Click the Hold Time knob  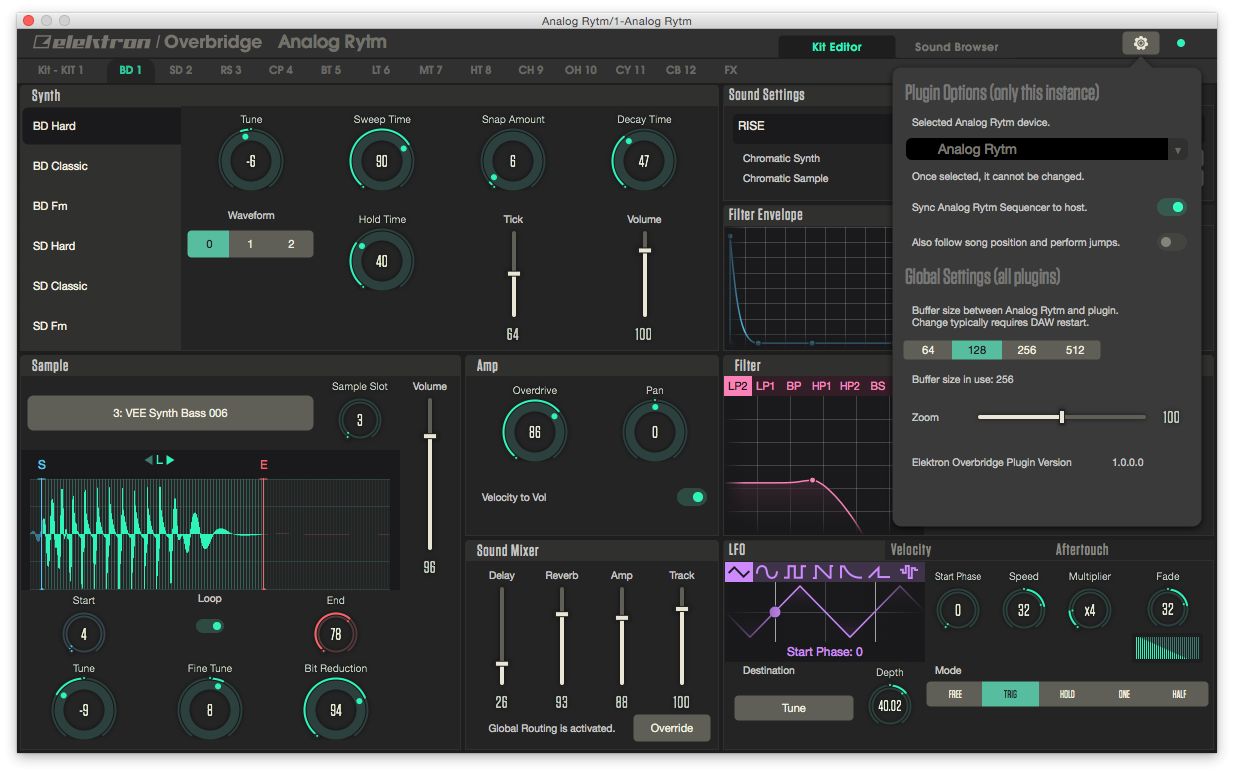pos(381,261)
